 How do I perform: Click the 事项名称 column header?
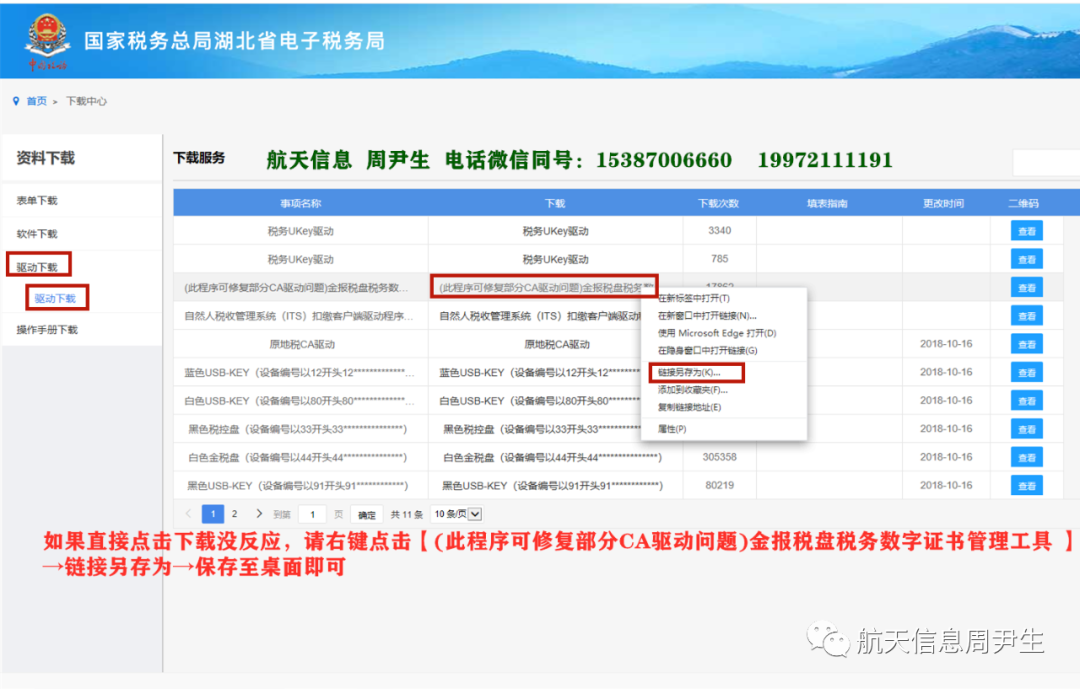click(300, 203)
